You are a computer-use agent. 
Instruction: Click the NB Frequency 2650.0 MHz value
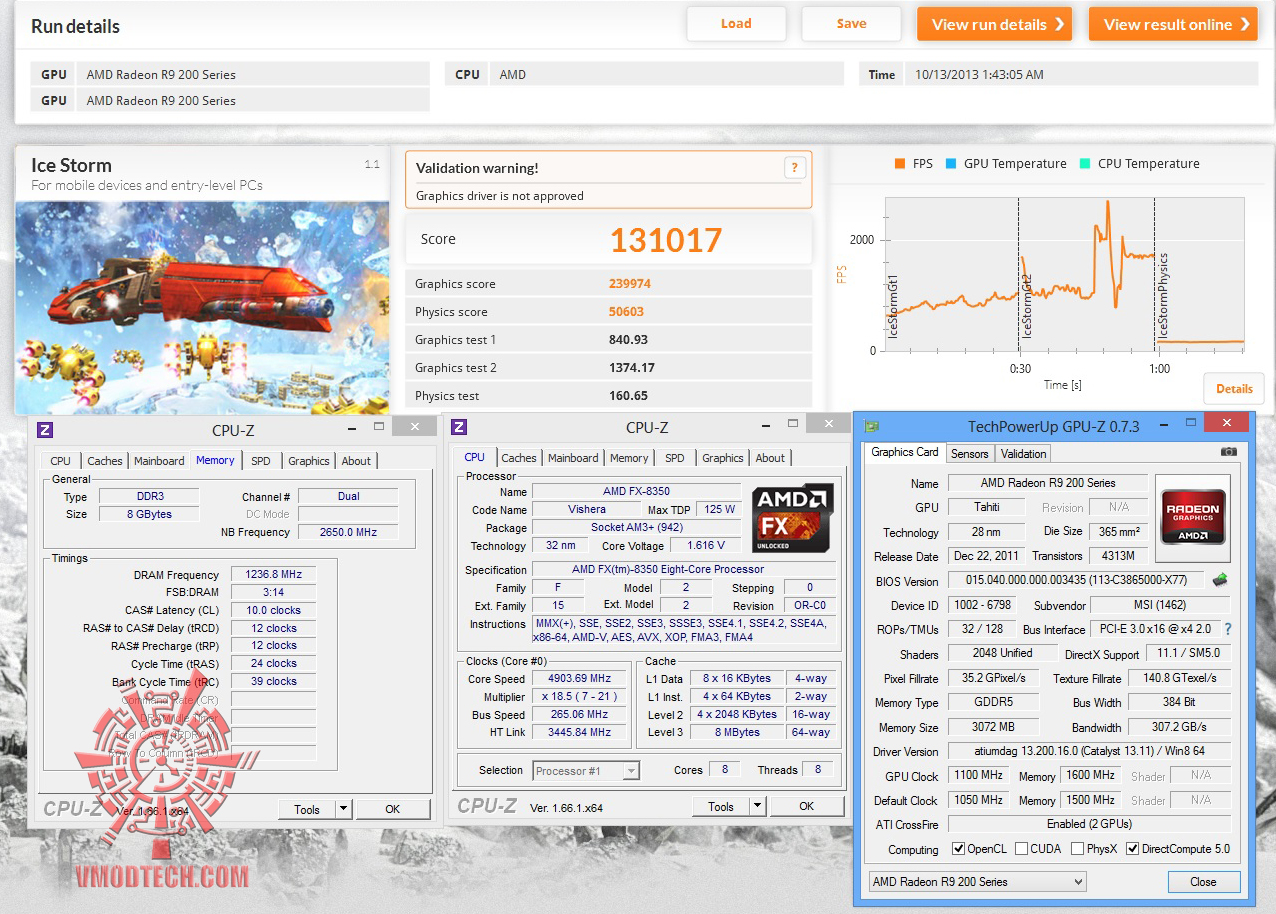coord(348,532)
